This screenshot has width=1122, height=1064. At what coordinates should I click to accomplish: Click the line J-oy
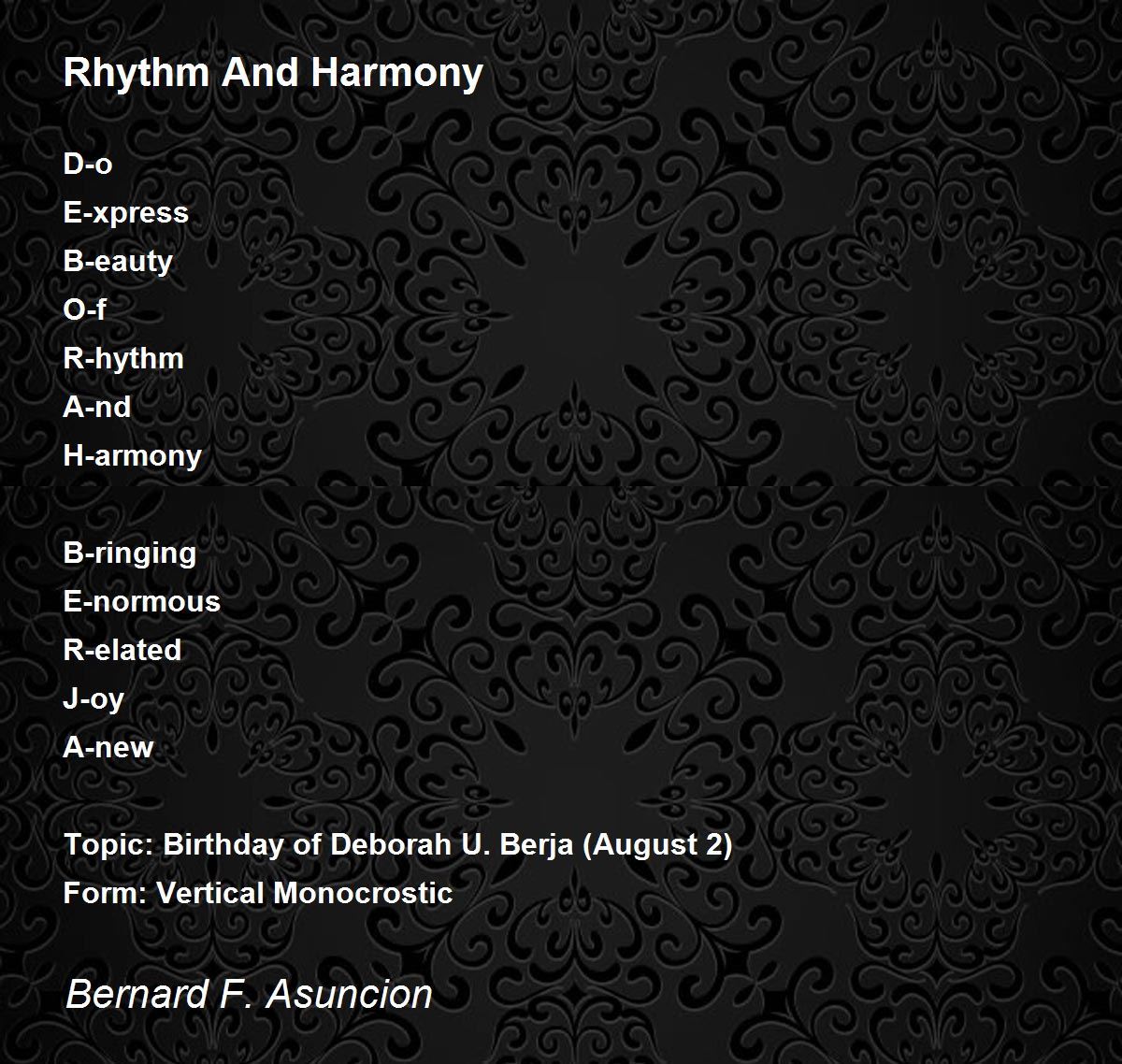coord(93,699)
